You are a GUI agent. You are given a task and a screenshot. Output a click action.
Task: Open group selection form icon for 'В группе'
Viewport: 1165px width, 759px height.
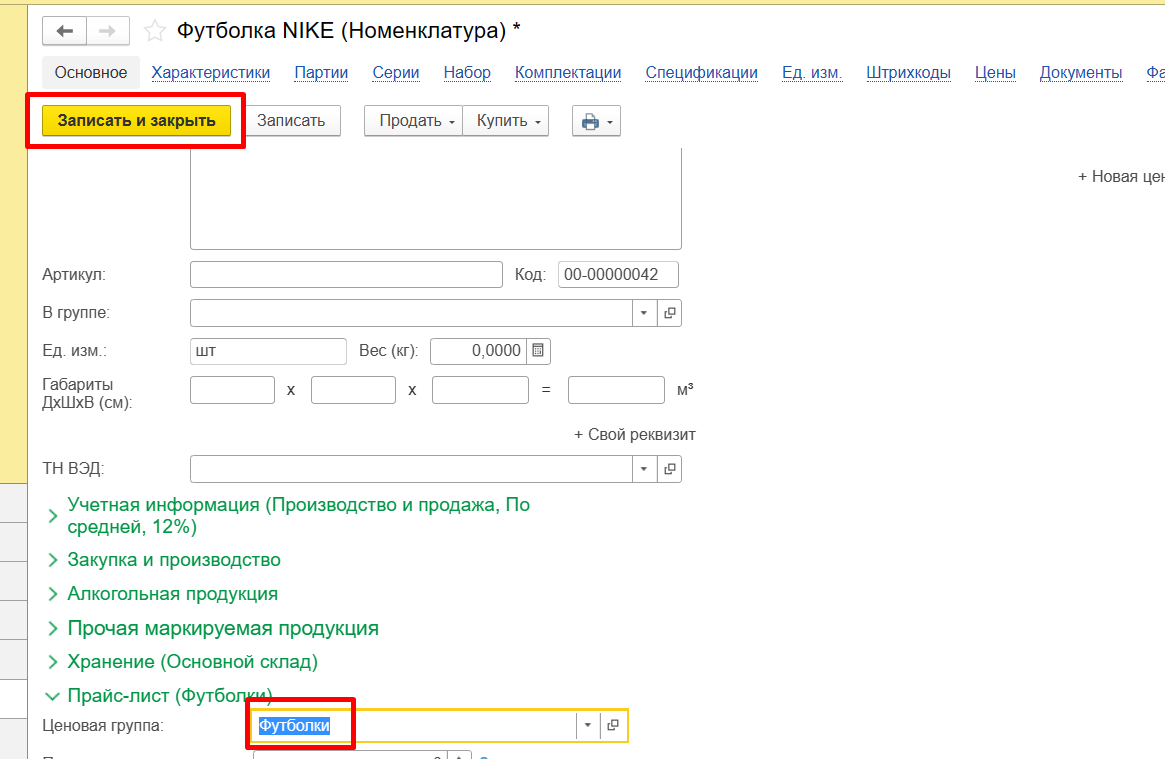click(670, 313)
